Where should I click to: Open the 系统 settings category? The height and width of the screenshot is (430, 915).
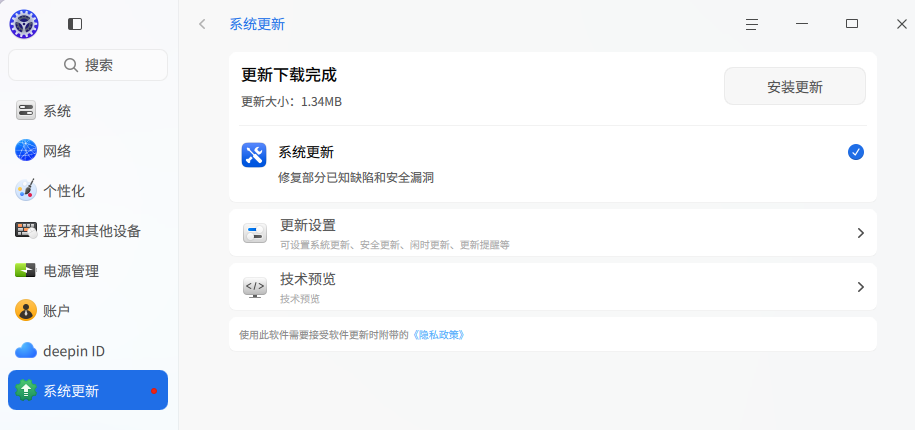pyautogui.click(x=88, y=111)
